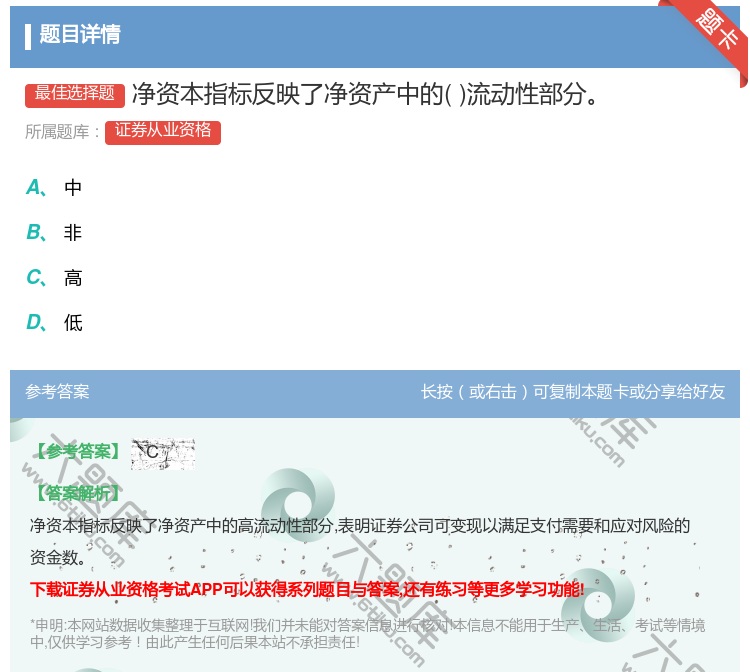Click the explanation paragraph starting 净资本指标反映了净资产中的高流动性部分

pyautogui.click(x=360, y=541)
